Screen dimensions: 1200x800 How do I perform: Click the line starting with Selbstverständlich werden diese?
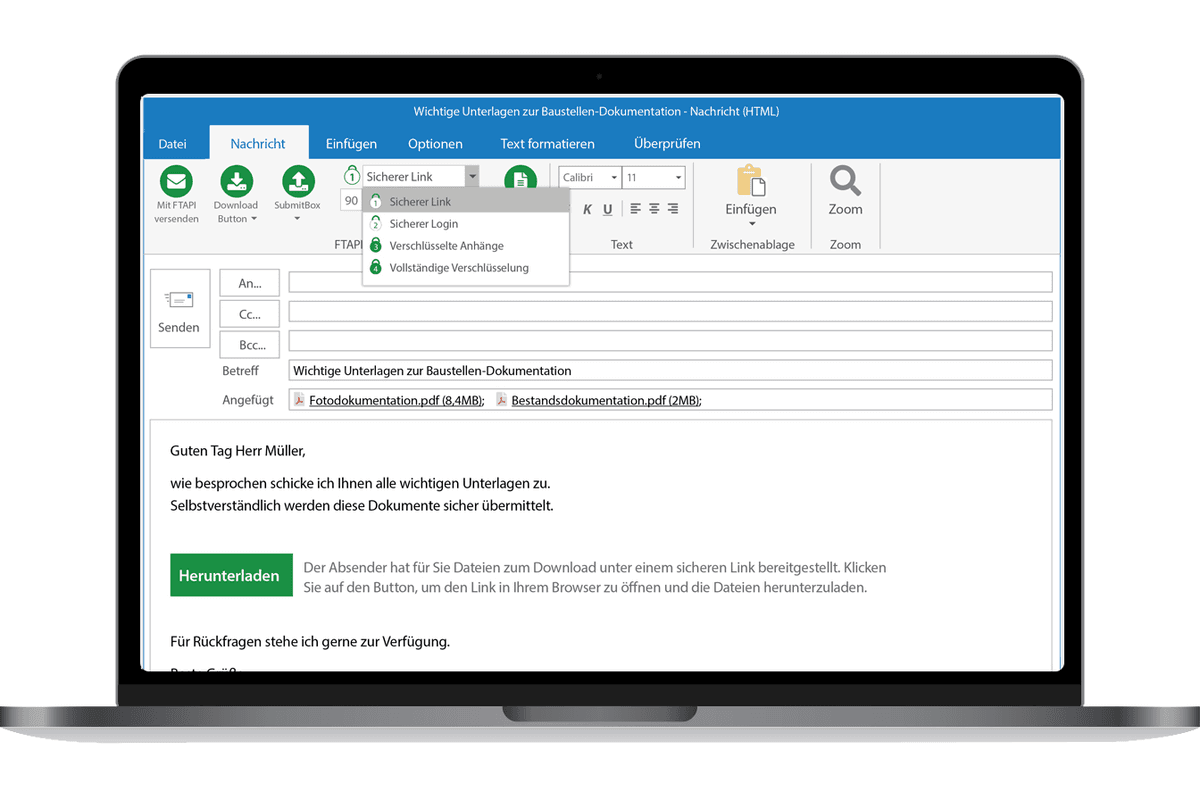[x=362, y=505]
